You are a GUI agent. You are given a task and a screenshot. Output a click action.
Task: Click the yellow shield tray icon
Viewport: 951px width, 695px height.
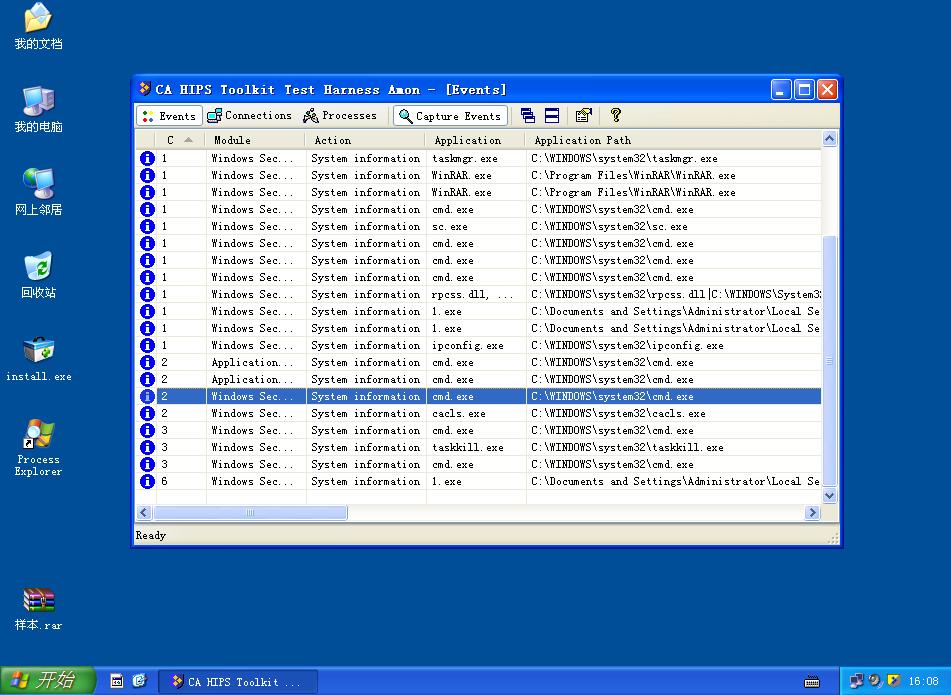(893, 681)
